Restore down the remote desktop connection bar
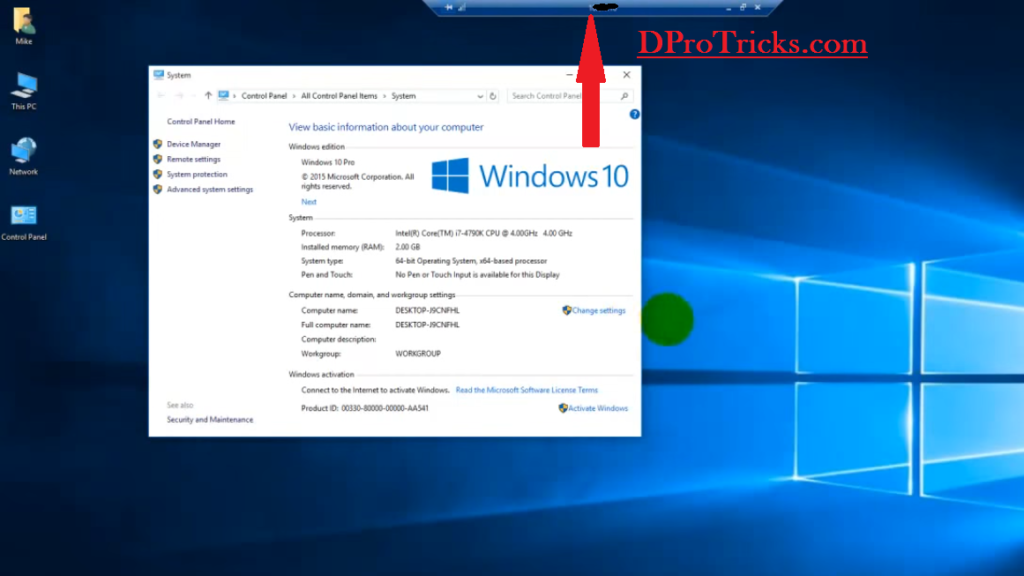Viewport: 1024px width, 576px height. coord(743,7)
